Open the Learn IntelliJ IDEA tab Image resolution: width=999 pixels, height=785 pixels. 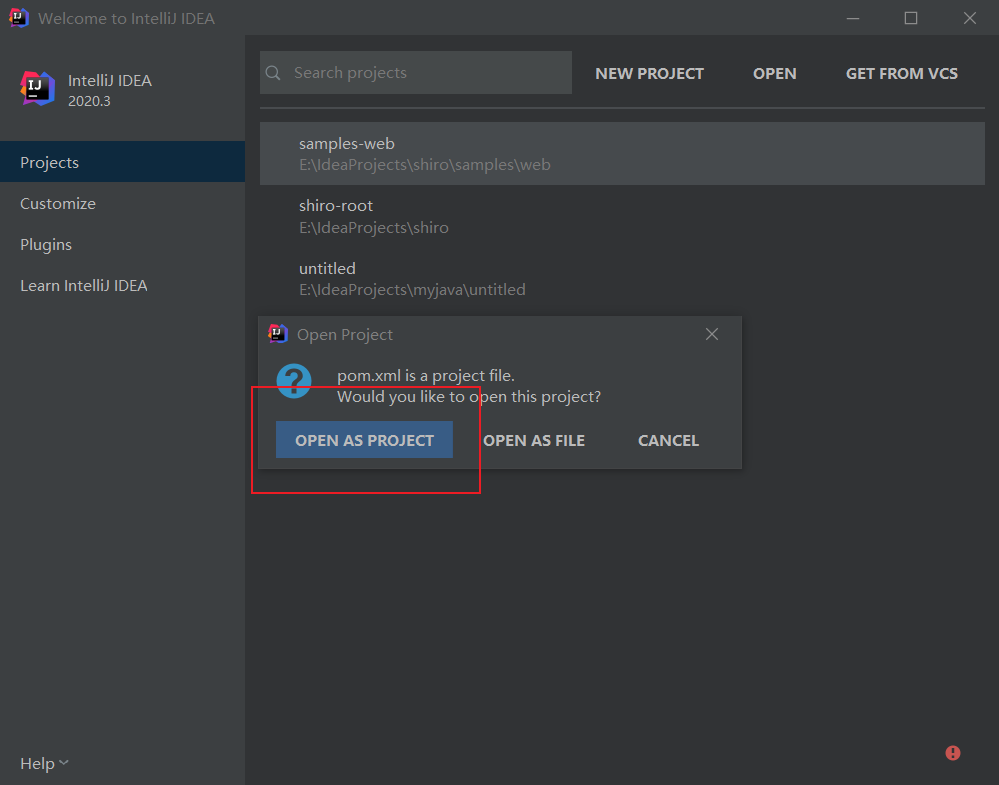pyautogui.click(x=84, y=285)
